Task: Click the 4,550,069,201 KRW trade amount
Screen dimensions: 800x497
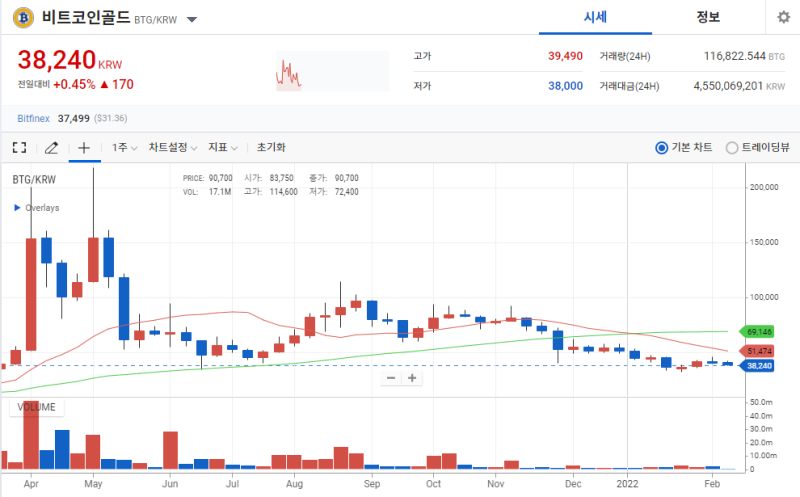Action: [739, 86]
